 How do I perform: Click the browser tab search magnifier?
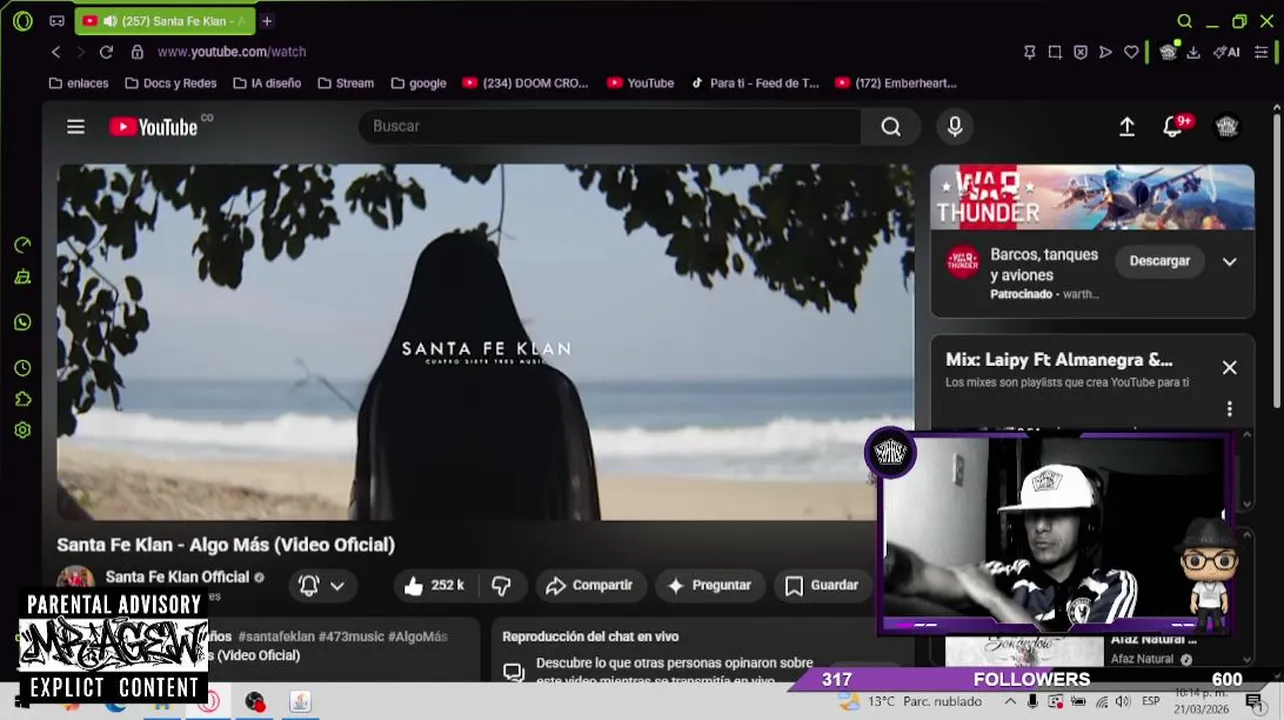1184,21
